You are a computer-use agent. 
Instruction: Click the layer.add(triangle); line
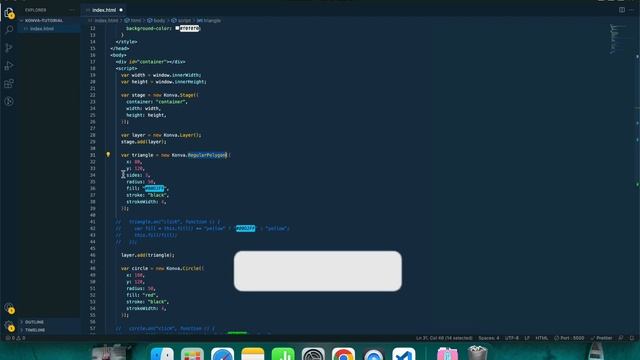click(x=148, y=255)
